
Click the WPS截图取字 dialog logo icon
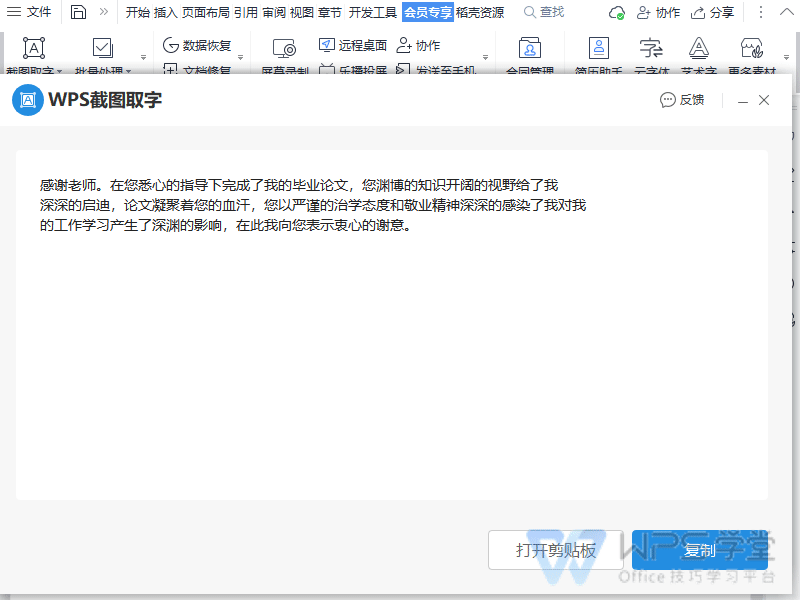28,100
